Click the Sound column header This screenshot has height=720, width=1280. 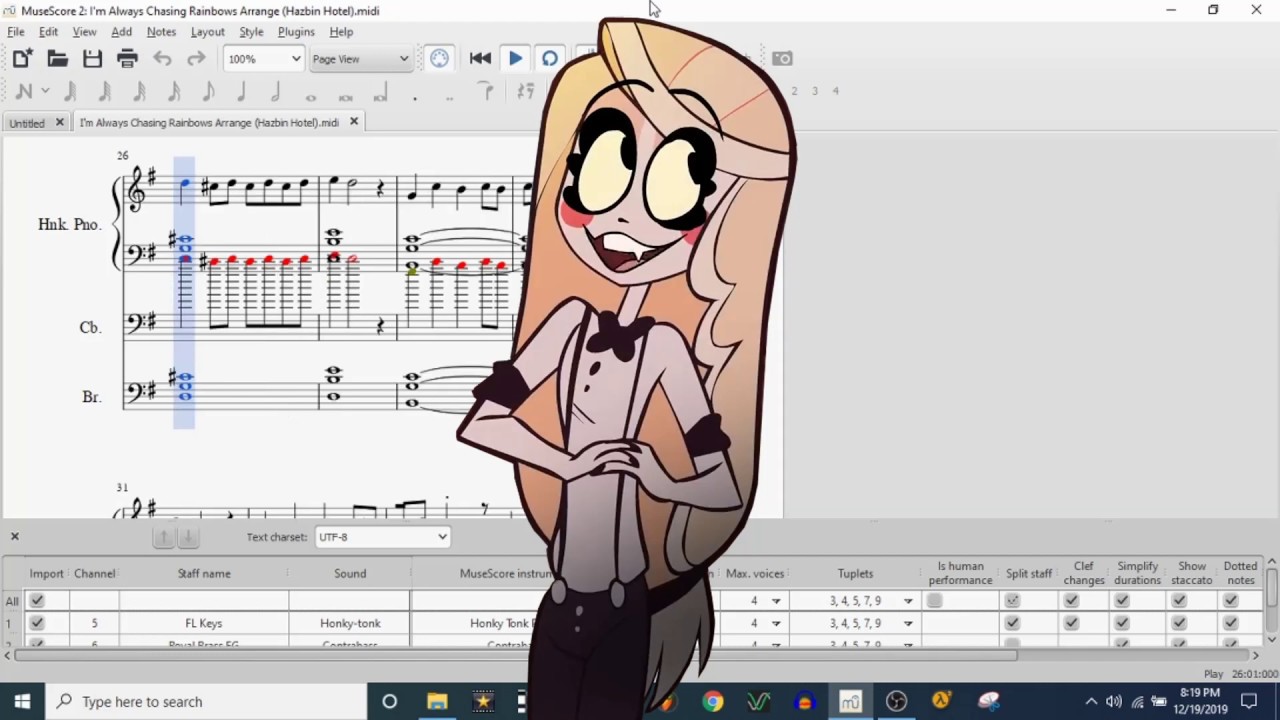point(350,574)
